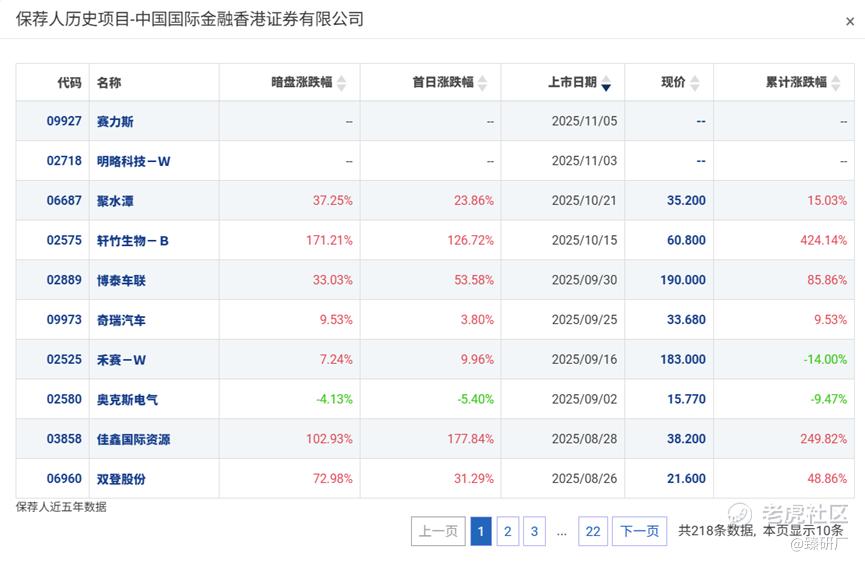Click cumulative change -14.00%
Image resolution: width=865 pixels, height=564 pixels.
coord(825,359)
